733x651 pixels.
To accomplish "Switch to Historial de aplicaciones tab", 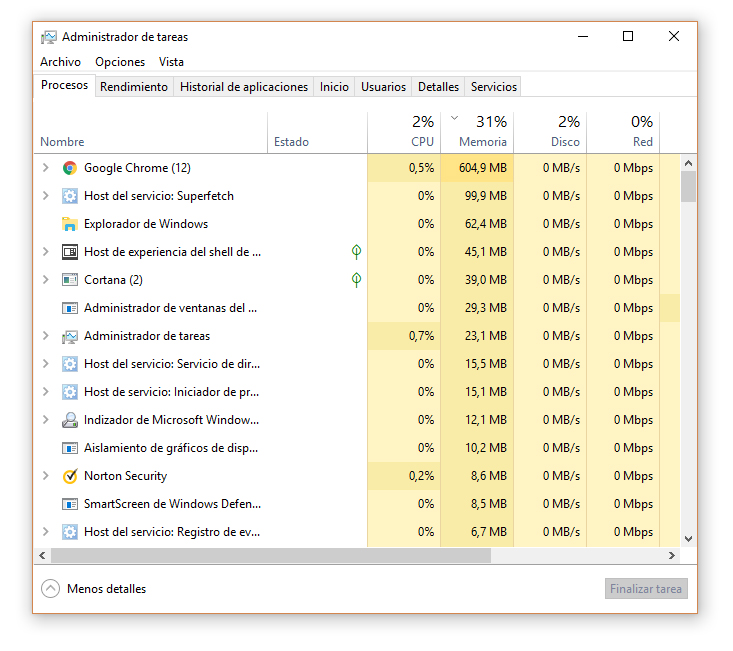I will 244,87.
